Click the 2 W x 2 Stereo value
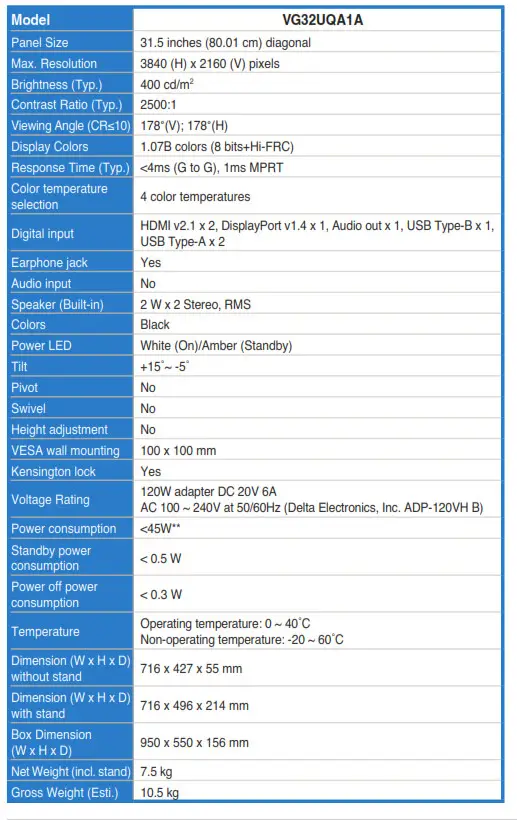The image size is (517, 820). 196,304
